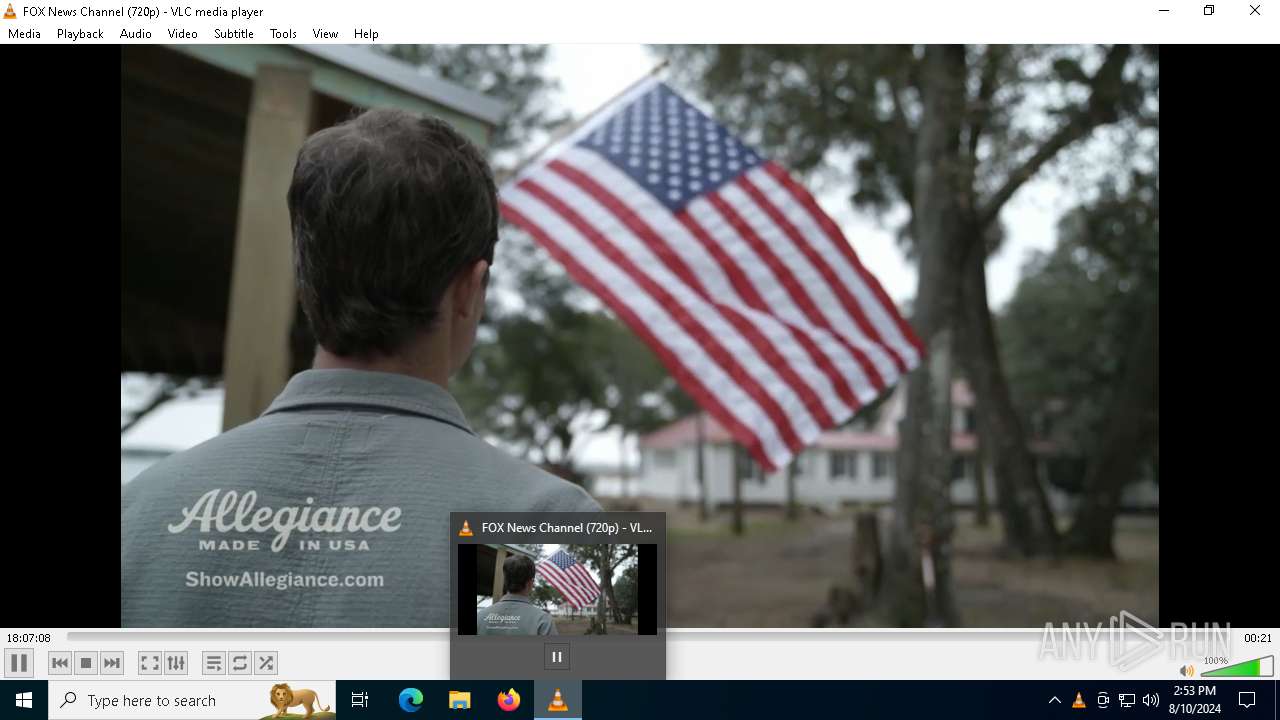Toggle elapsed time display 18:07:08
This screenshot has height=720, width=1280.
point(29,638)
